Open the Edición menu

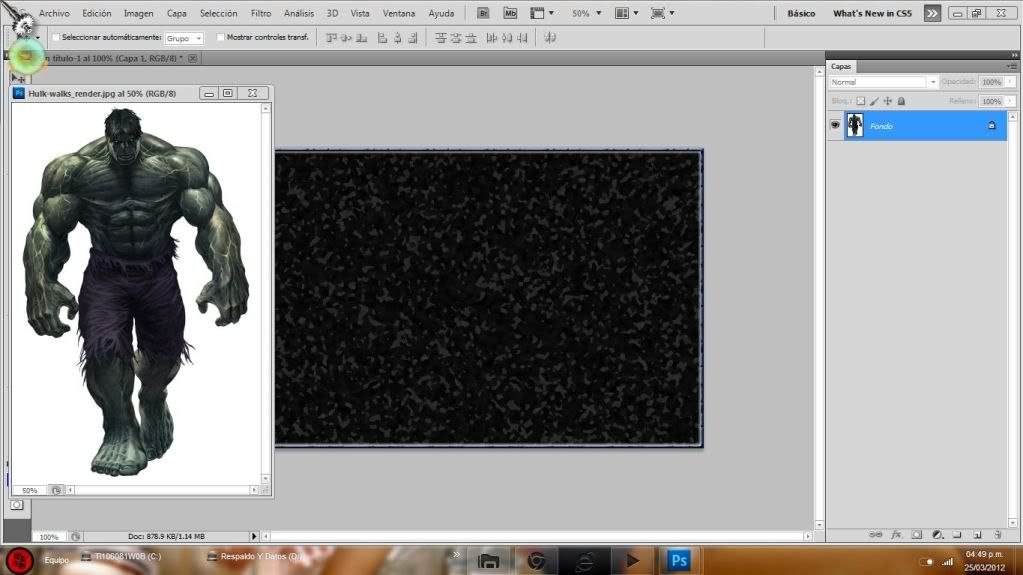97,13
